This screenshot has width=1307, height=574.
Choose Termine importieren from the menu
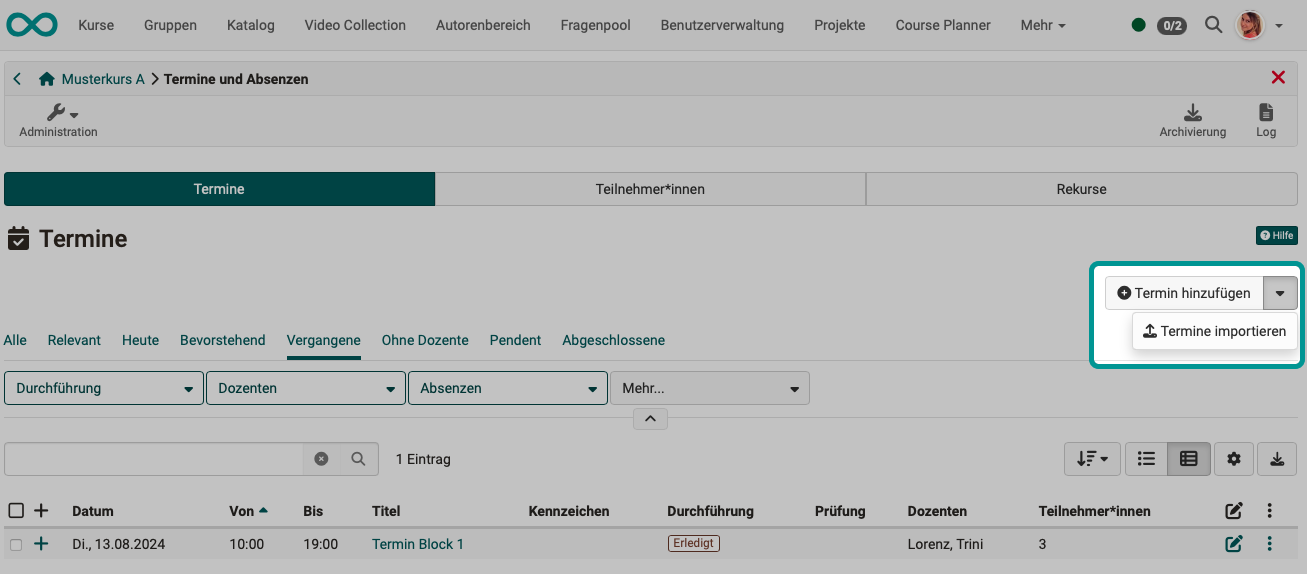pyautogui.click(x=1214, y=331)
